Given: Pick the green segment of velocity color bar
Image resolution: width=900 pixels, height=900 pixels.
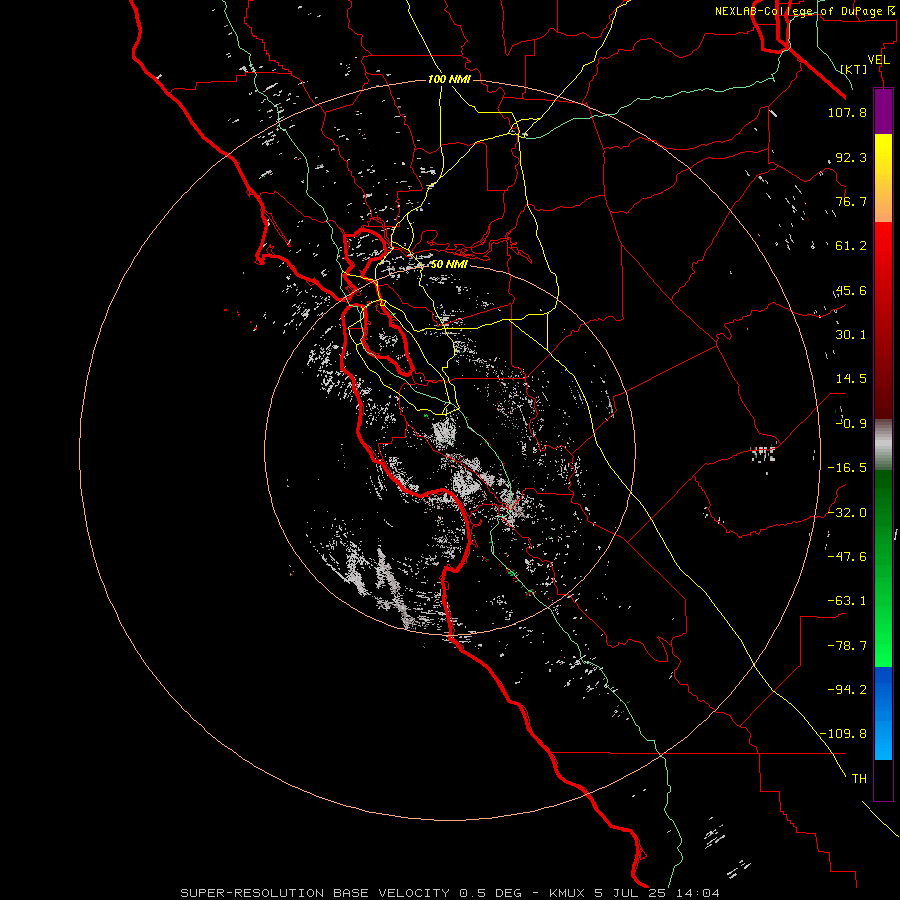Looking at the screenshot, I should coord(883,568).
